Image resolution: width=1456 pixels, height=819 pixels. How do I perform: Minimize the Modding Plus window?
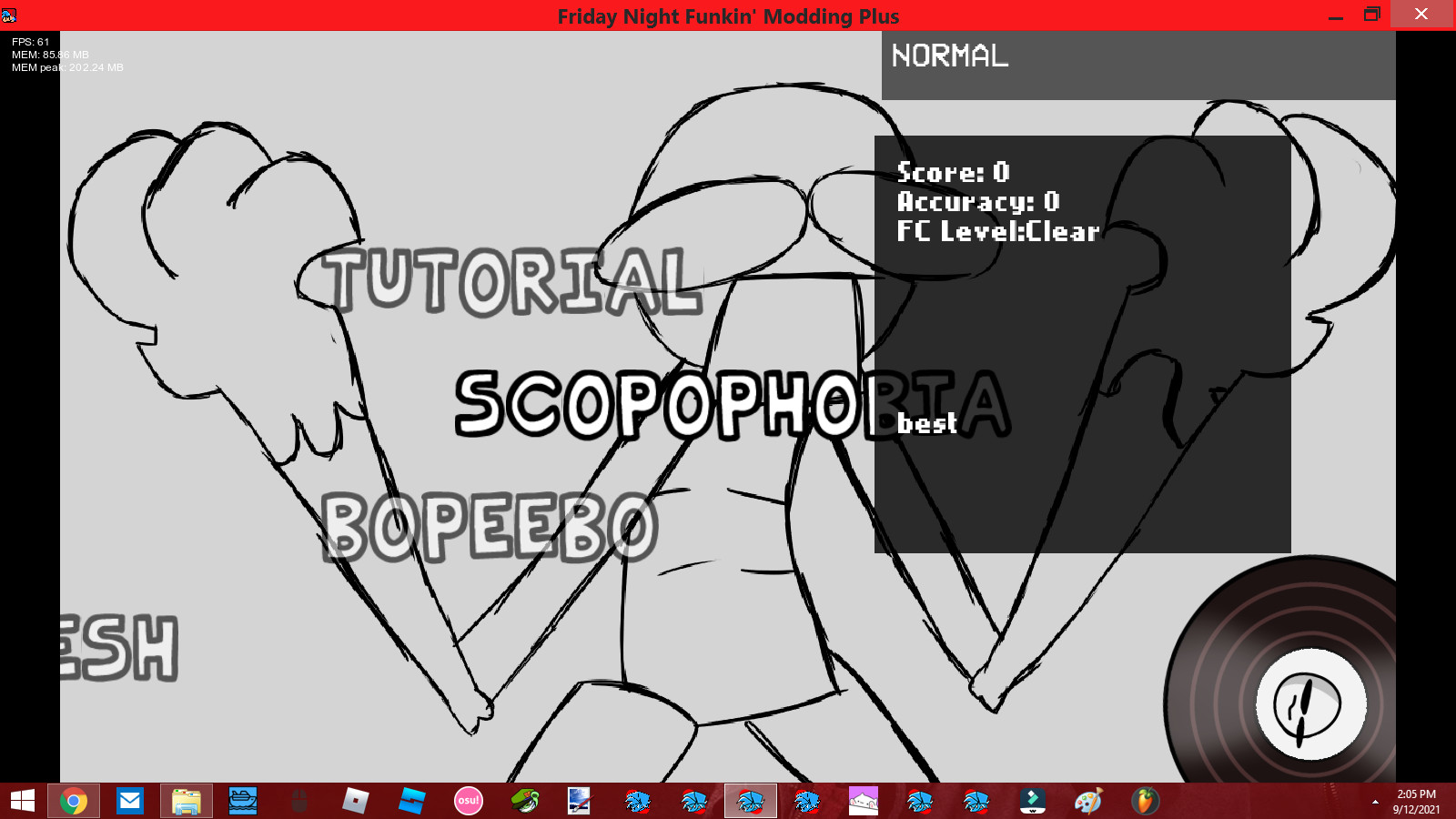tap(1336, 15)
